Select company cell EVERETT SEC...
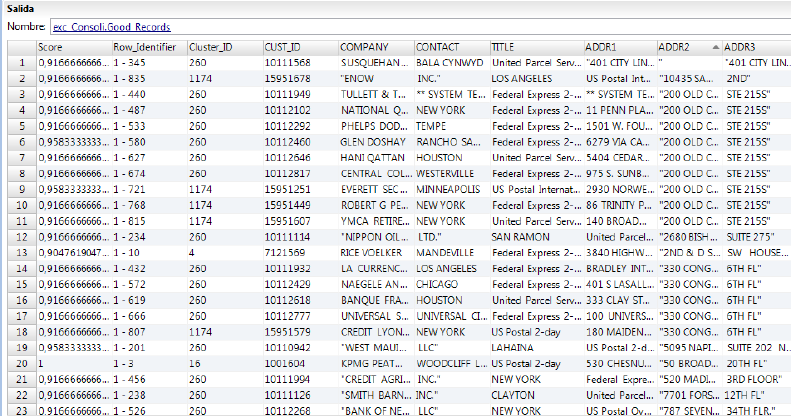Image resolution: width=791 pixels, height=416 pixels. click(x=376, y=190)
